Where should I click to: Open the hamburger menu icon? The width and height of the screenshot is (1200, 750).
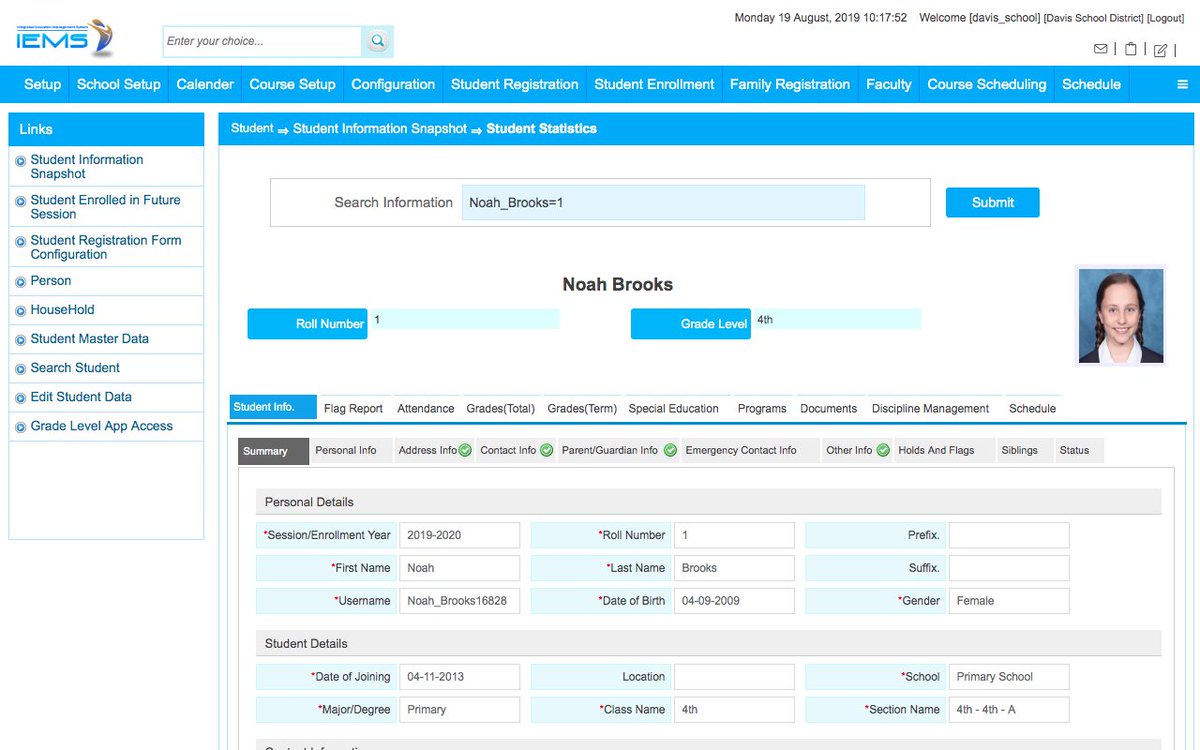(x=1182, y=85)
